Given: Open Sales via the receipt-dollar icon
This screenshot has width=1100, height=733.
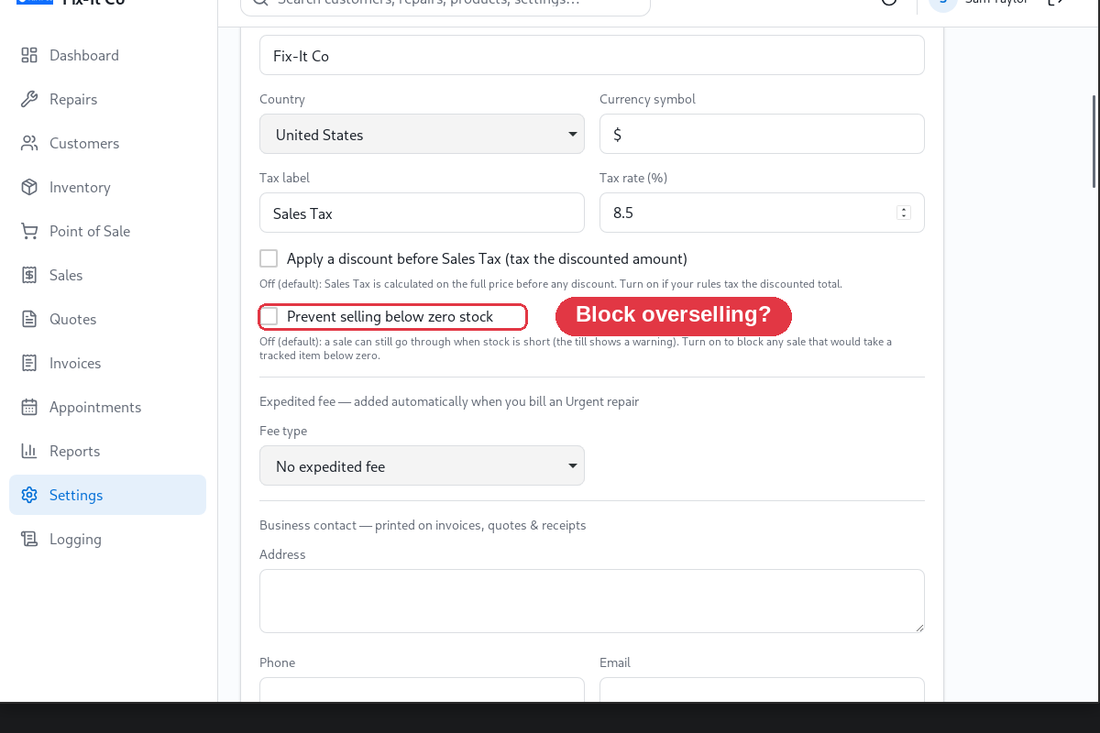Looking at the screenshot, I should click(x=29, y=276).
